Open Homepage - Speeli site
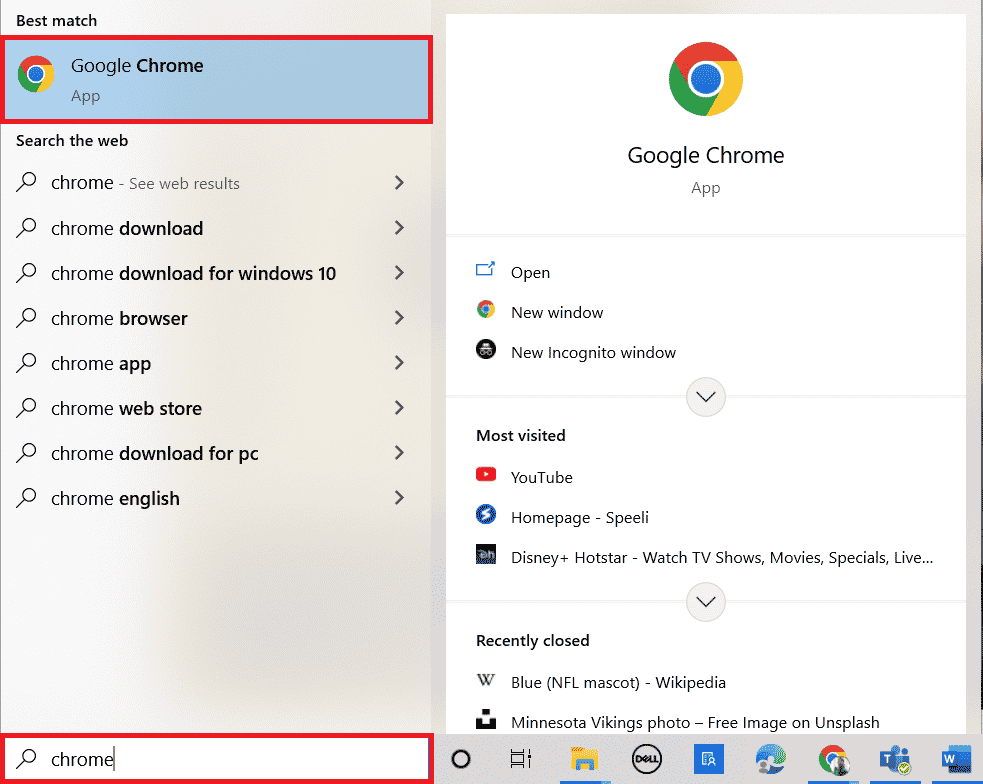The width and height of the screenshot is (983, 784). [x=579, y=517]
